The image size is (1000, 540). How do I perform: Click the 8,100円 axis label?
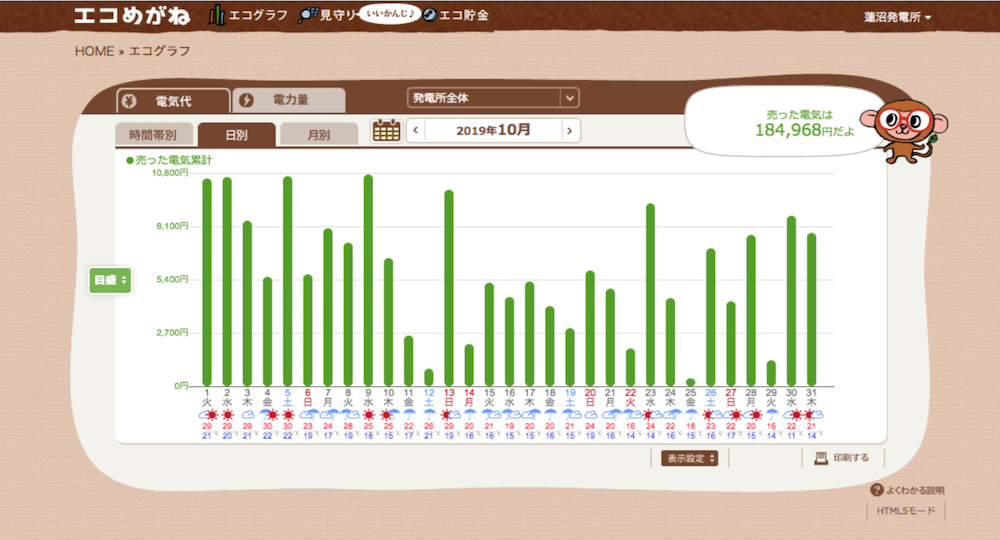pos(172,226)
